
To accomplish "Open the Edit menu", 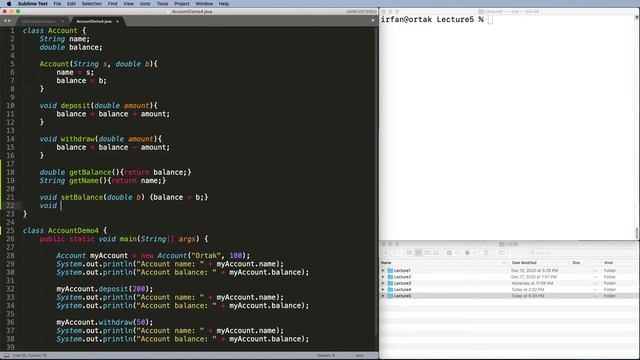I will 71,4.
